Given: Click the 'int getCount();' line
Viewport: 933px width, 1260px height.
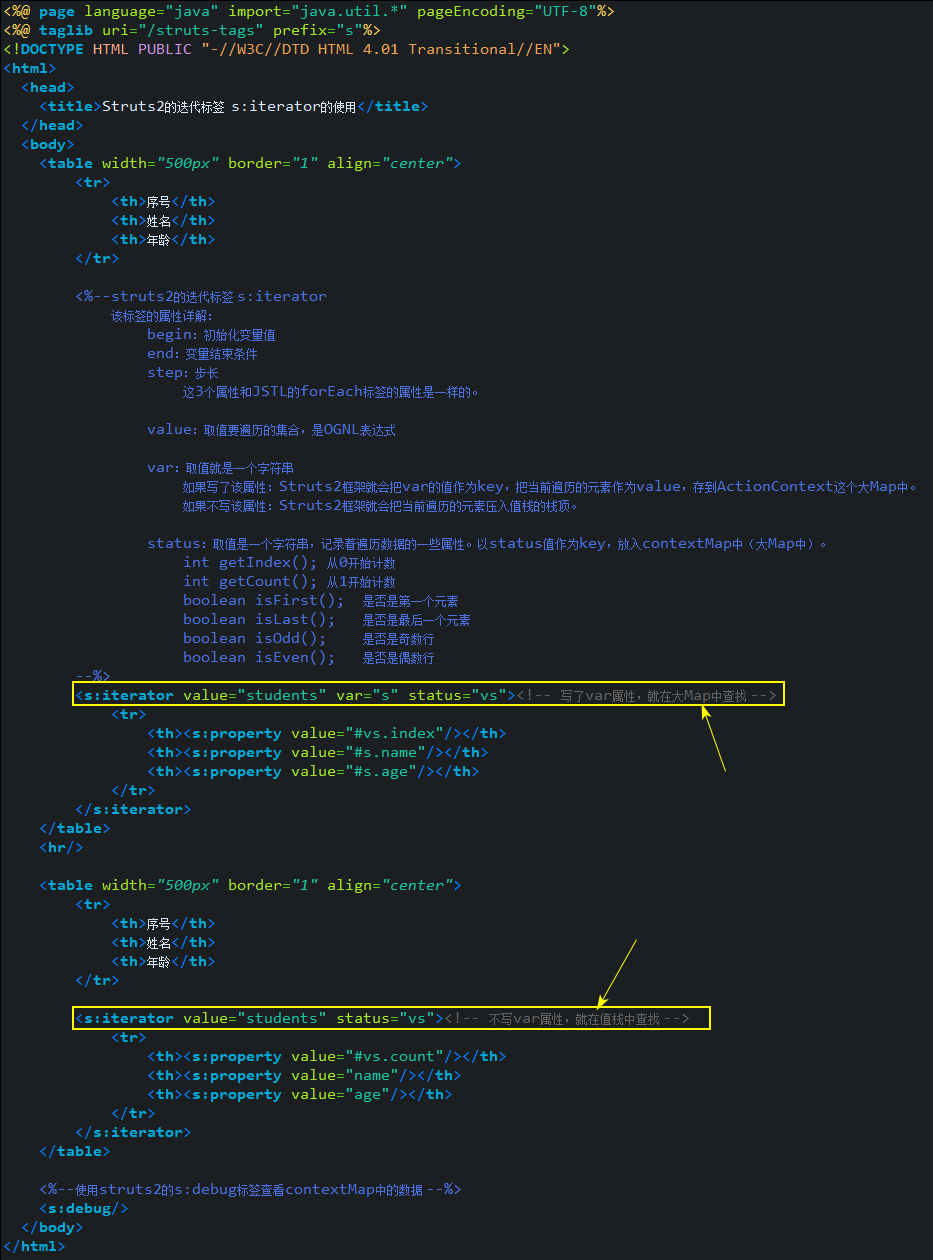Looking at the screenshot, I should [289, 581].
